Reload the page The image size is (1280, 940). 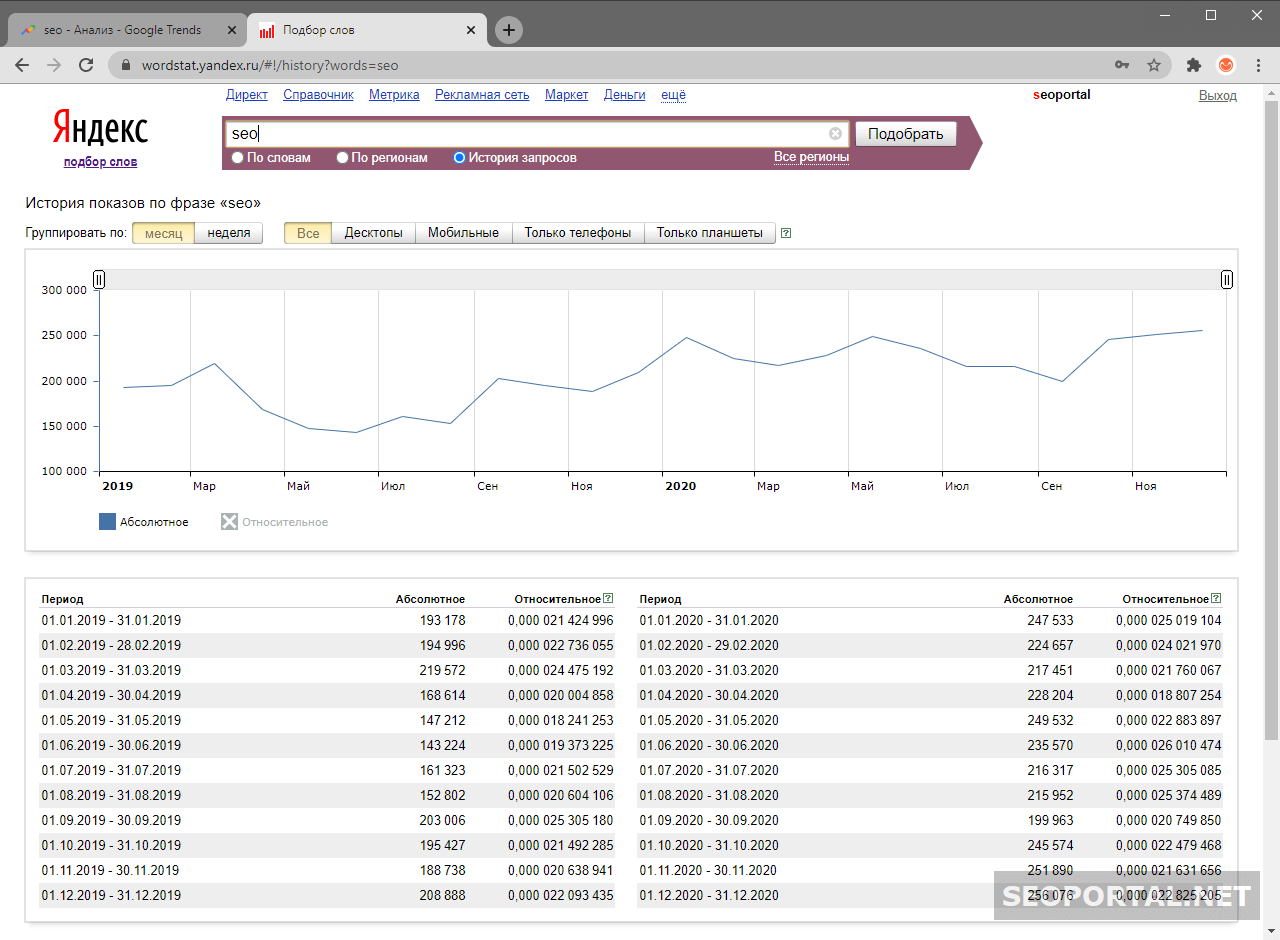(x=86, y=65)
